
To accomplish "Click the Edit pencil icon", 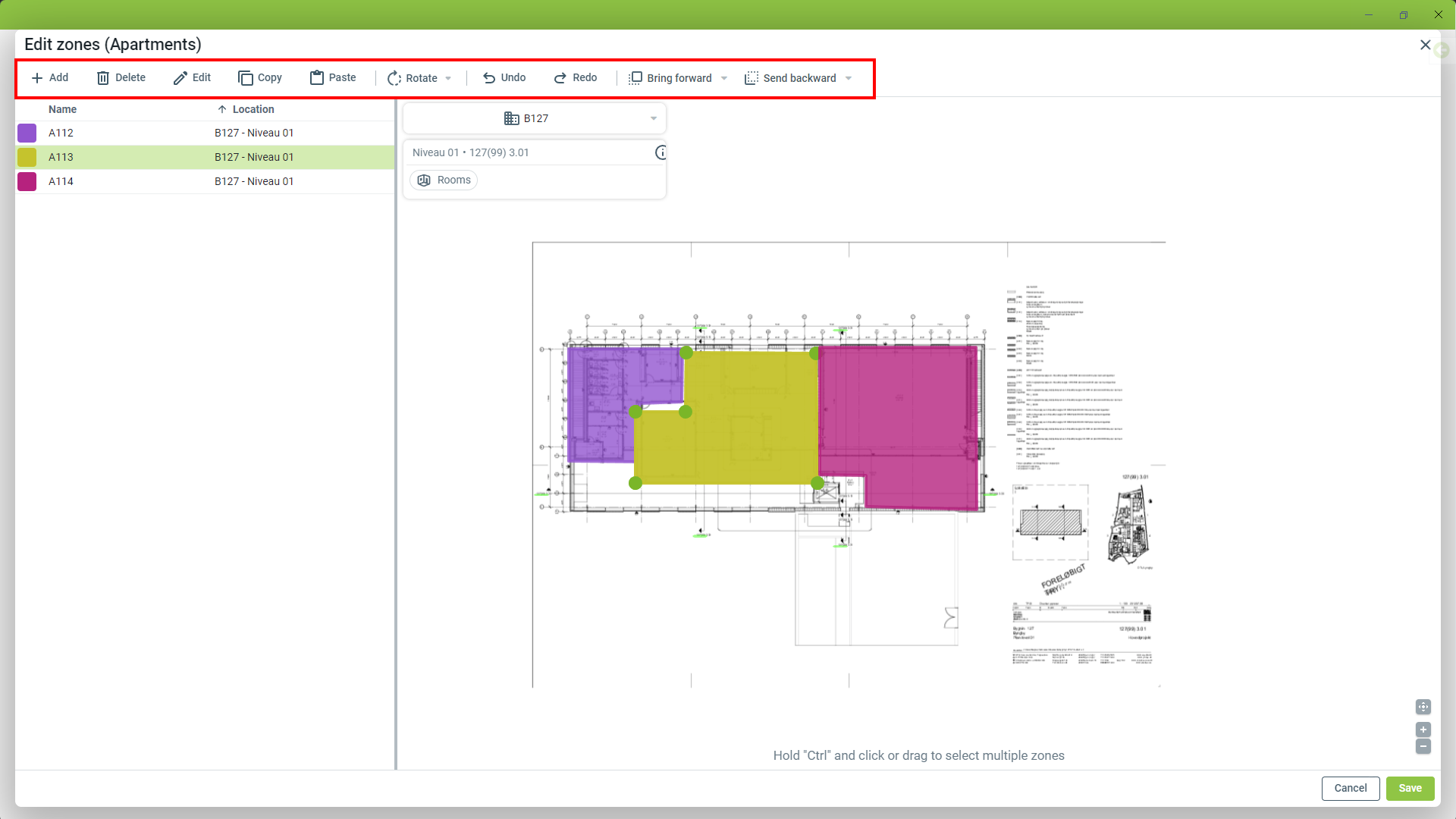I will pyautogui.click(x=180, y=78).
